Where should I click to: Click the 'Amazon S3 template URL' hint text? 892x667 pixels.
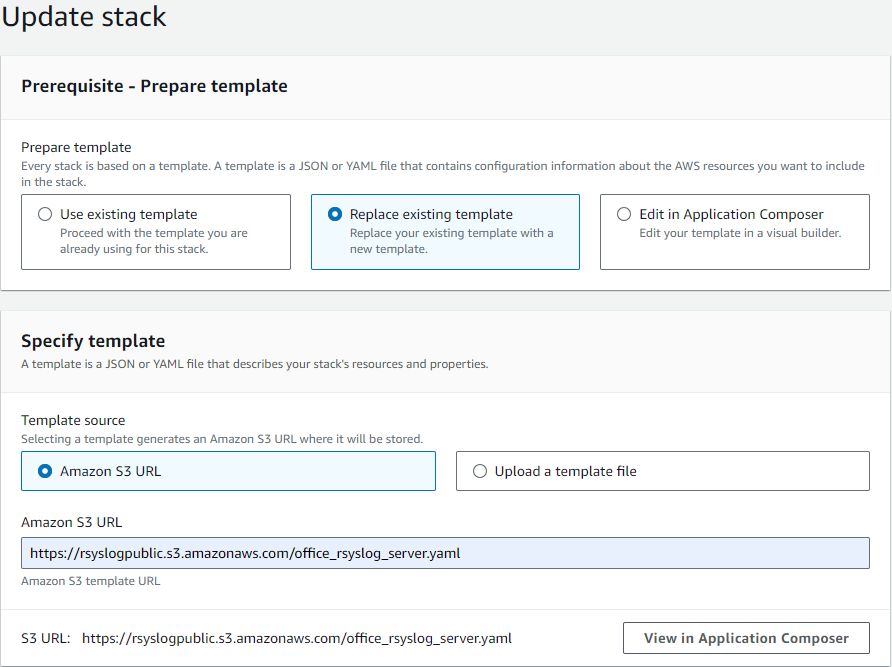[x=90, y=581]
